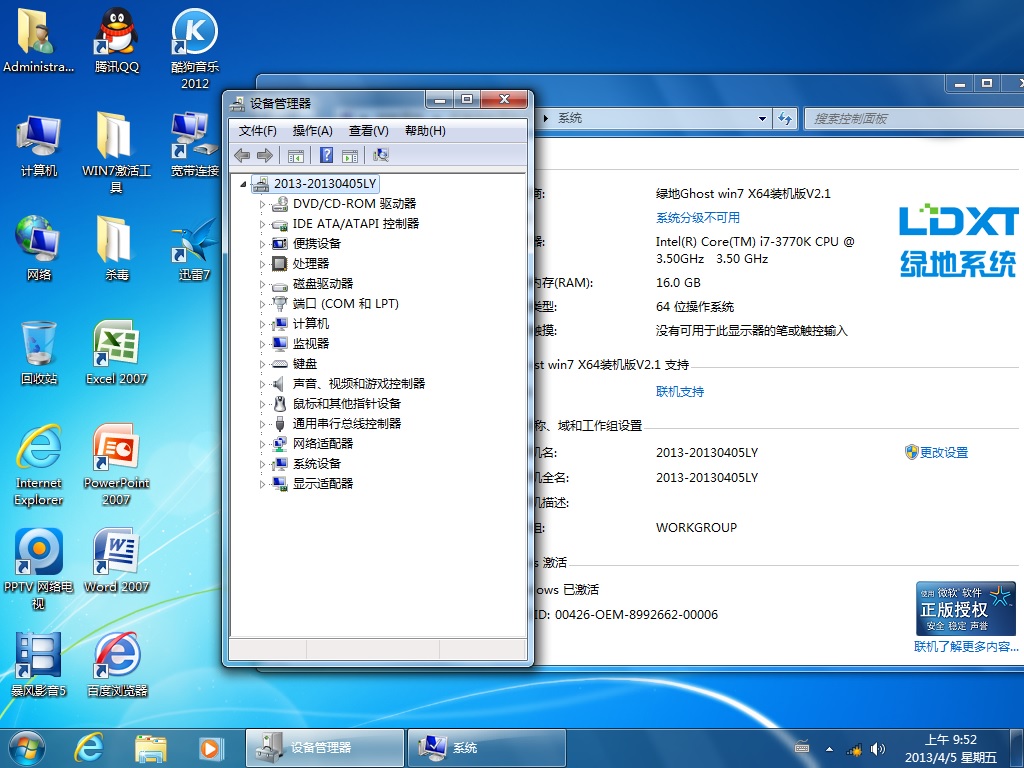The image size is (1024, 768).
Task: Open the 查看(V) menu
Action: 368,131
